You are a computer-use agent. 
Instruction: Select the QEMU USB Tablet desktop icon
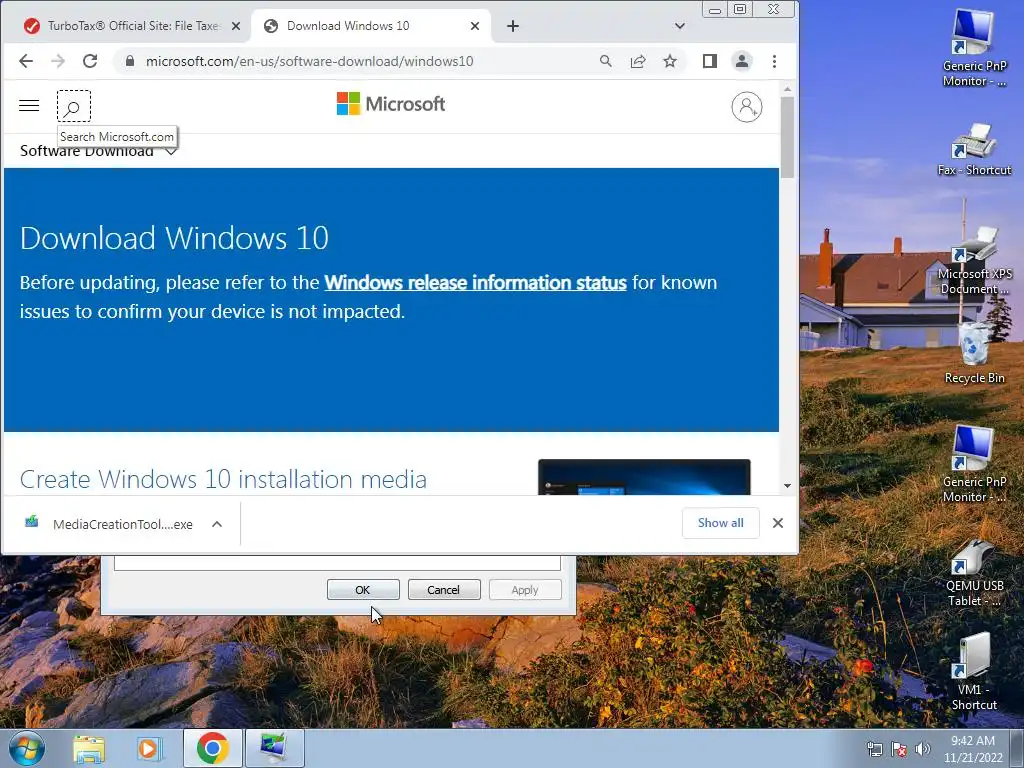974,573
